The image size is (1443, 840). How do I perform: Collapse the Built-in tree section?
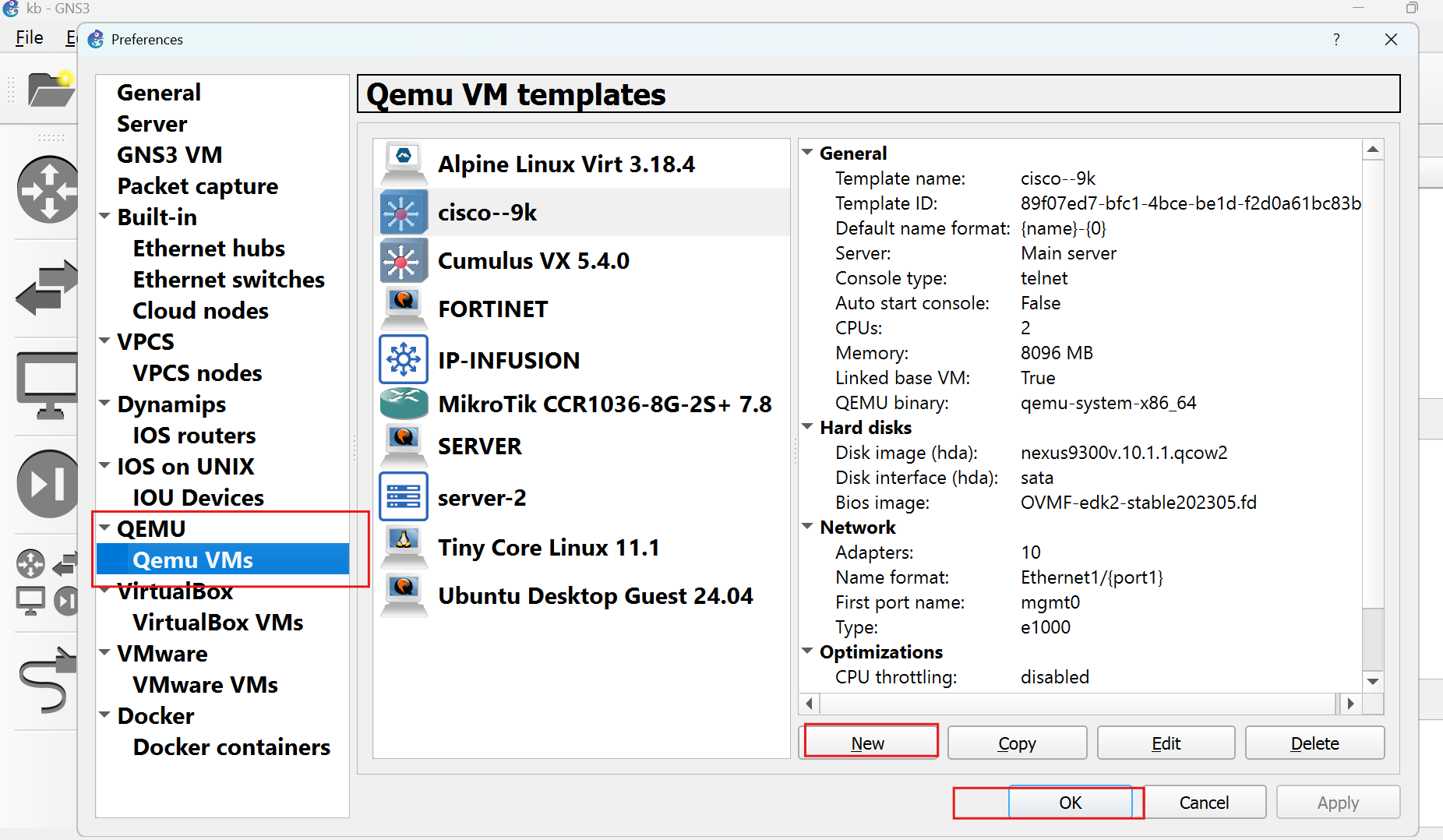tap(105, 217)
